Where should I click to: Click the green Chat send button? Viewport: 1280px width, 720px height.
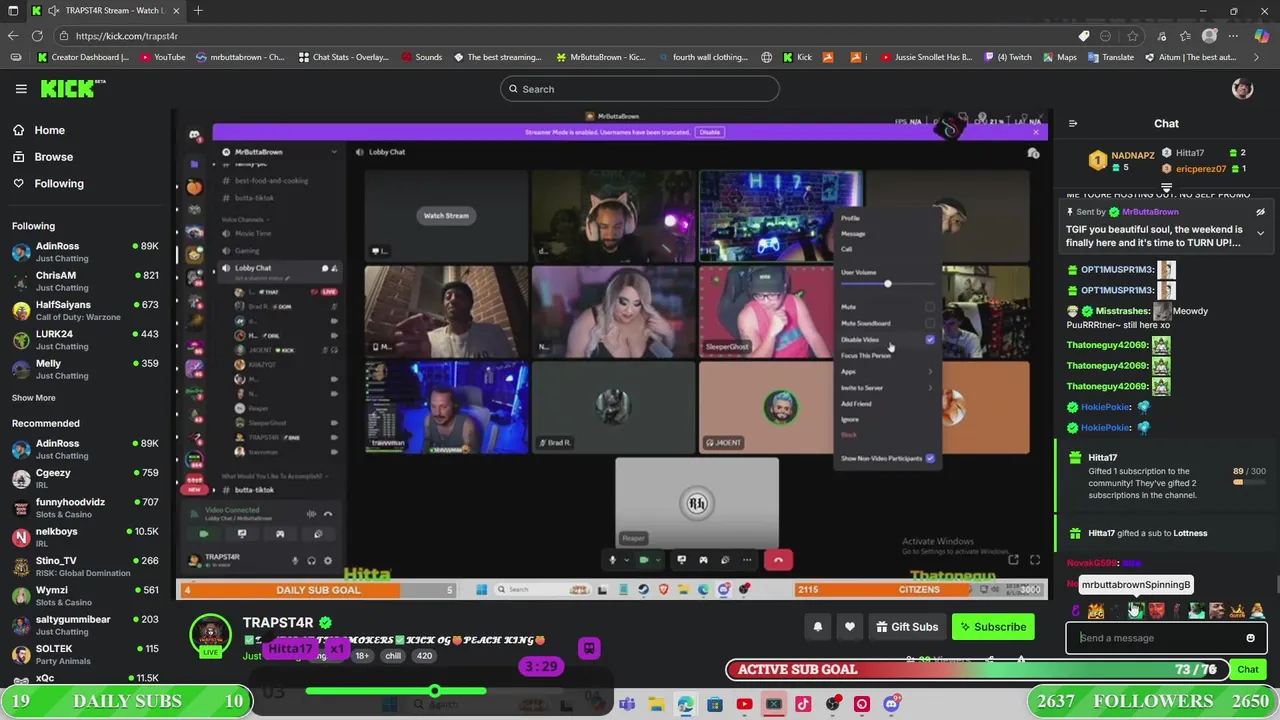(x=1247, y=669)
